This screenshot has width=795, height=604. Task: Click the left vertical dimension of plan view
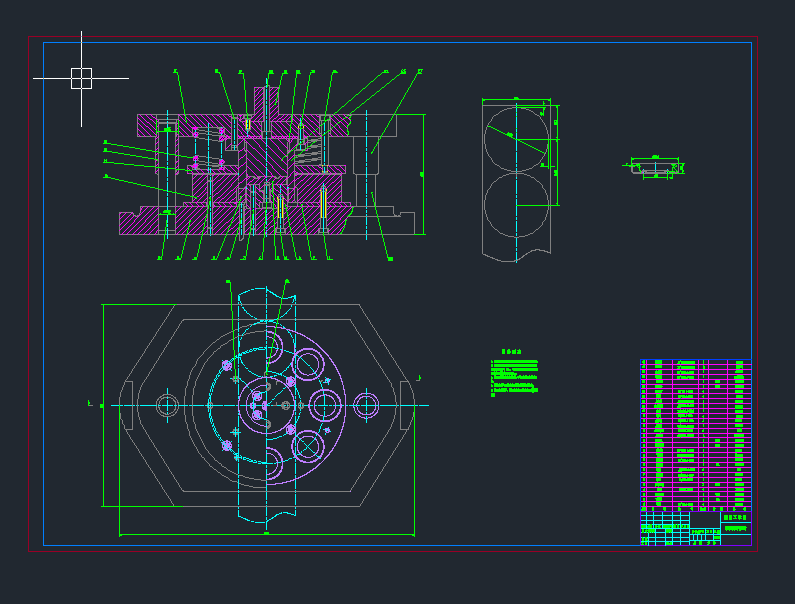[x=103, y=405]
